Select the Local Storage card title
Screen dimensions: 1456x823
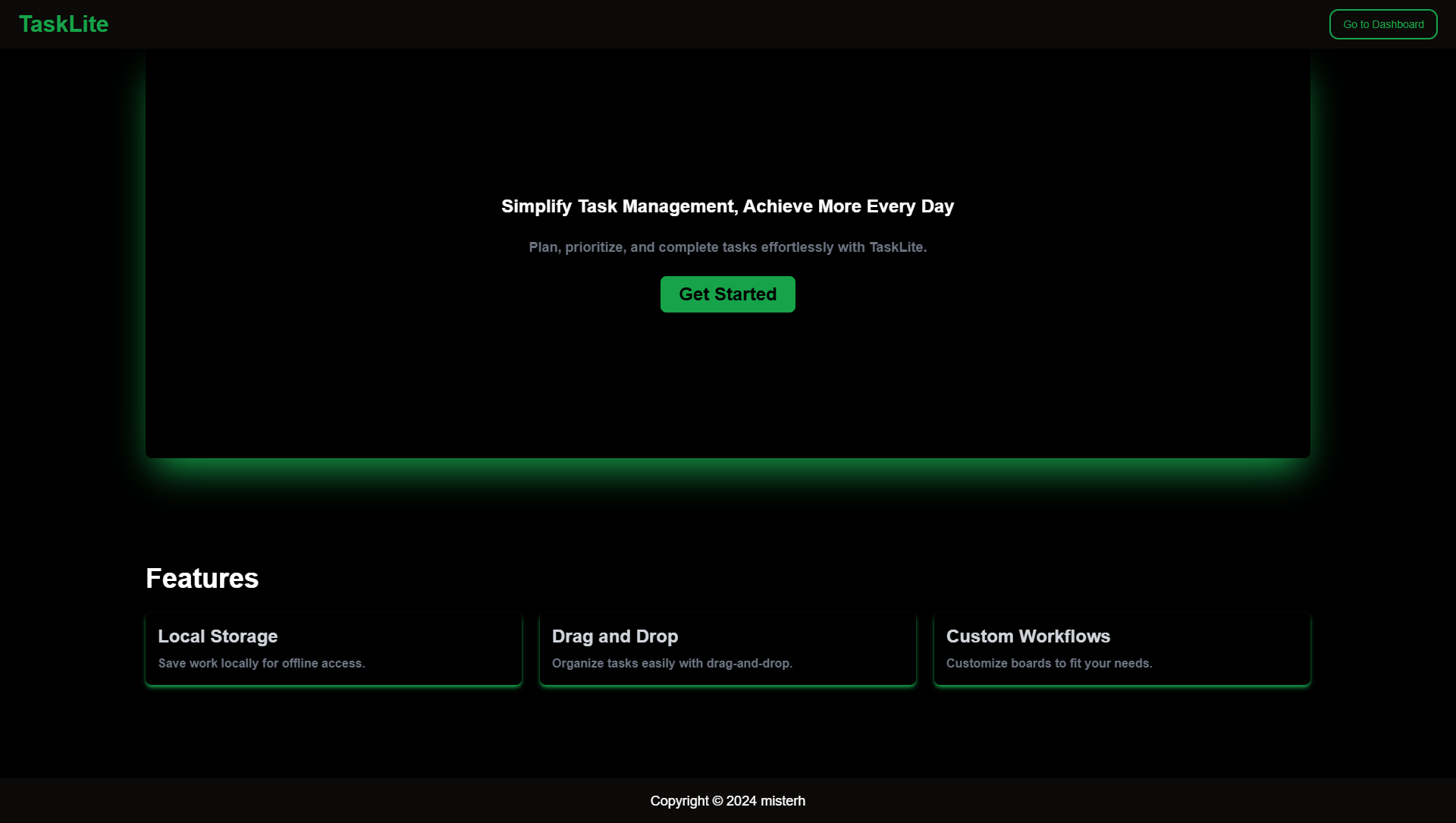pos(218,636)
